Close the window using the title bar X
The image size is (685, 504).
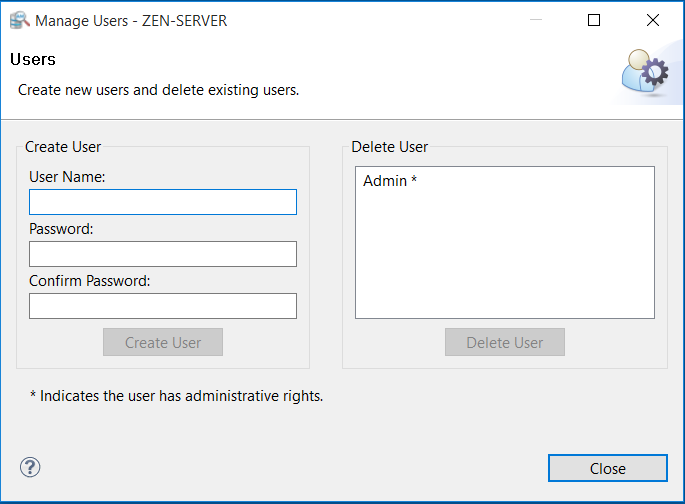(653, 20)
